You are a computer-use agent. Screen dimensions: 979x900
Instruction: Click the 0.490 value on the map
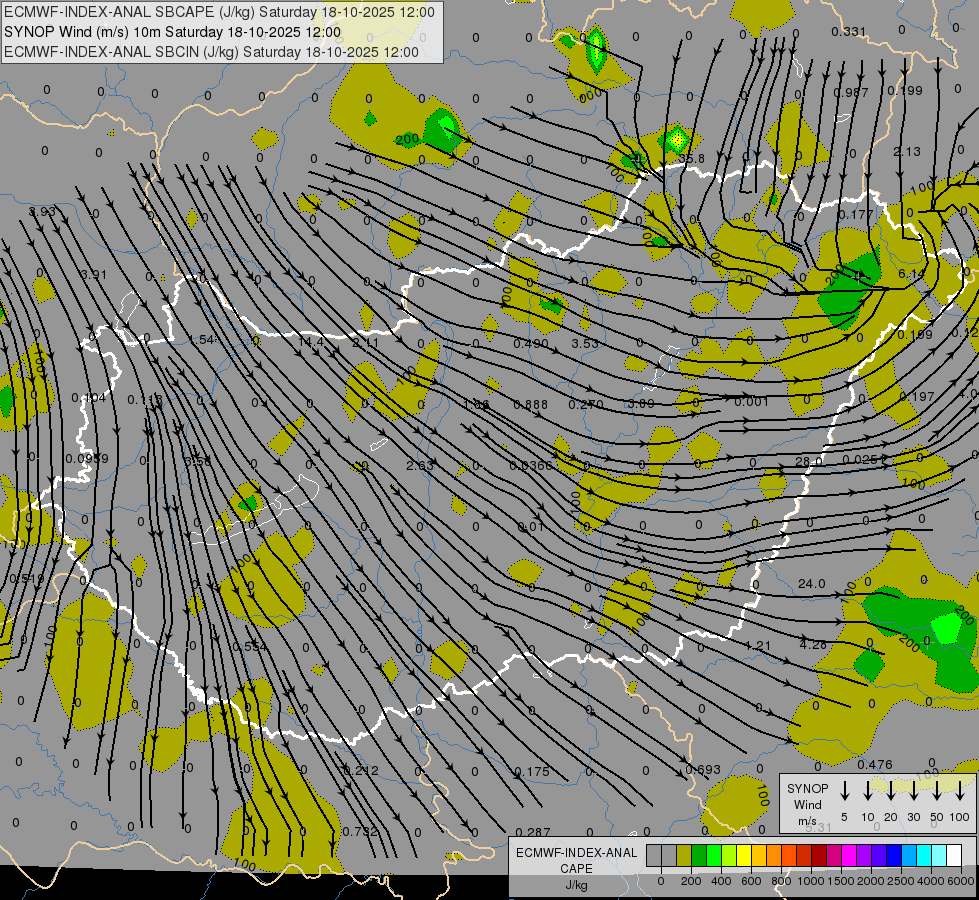point(531,343)
